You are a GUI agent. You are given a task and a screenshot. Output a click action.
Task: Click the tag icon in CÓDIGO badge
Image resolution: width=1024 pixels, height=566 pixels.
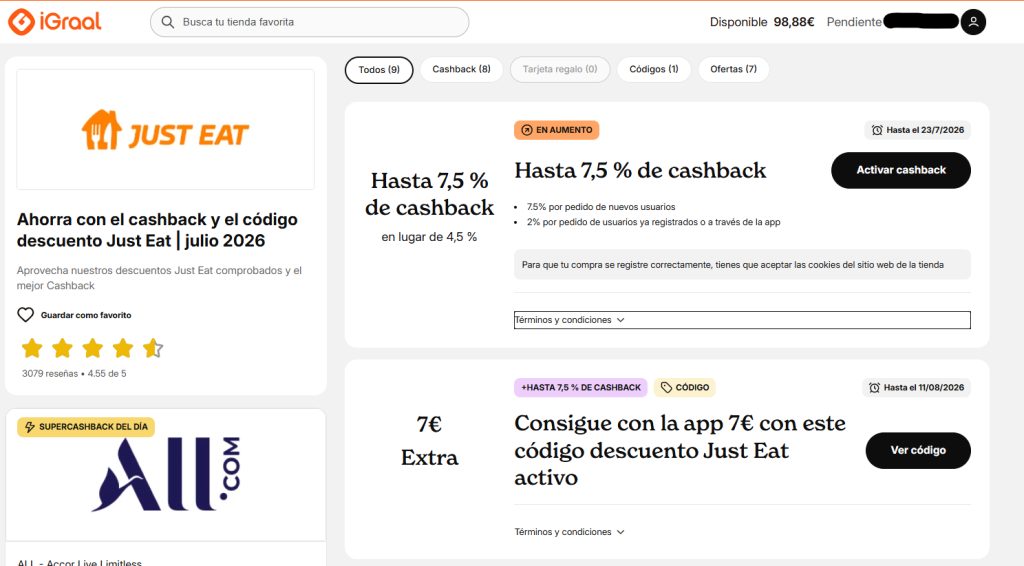(666, 388)
